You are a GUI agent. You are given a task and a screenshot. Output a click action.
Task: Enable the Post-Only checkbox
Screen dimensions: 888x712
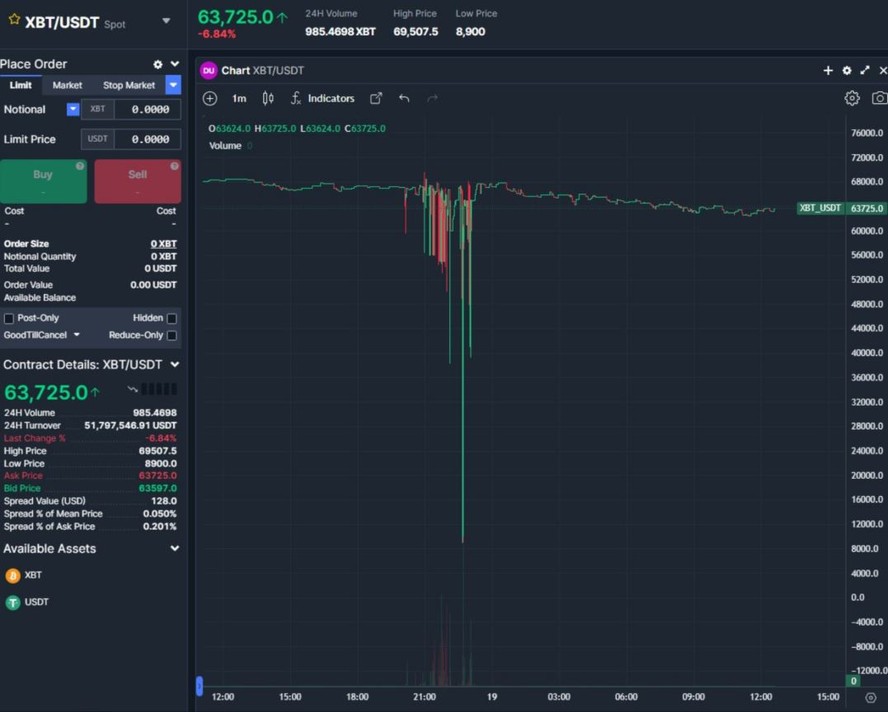point(9,318)
